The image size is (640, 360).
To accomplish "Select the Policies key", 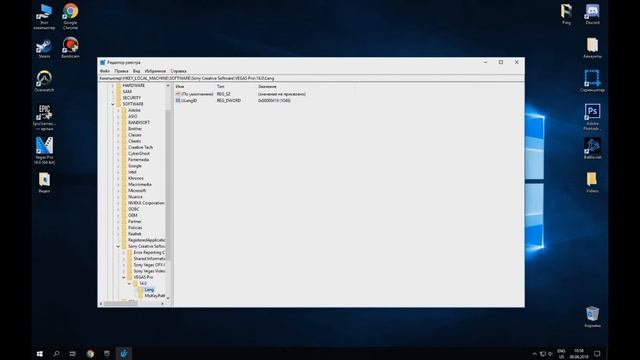I will [135, 228].
